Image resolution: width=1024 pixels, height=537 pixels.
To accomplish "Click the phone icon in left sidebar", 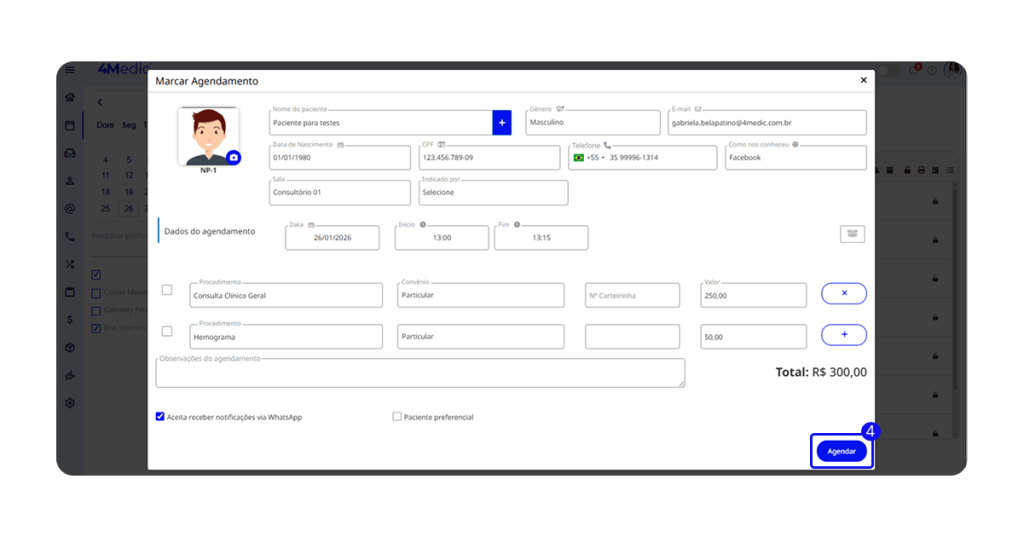I will click(70, 237).
